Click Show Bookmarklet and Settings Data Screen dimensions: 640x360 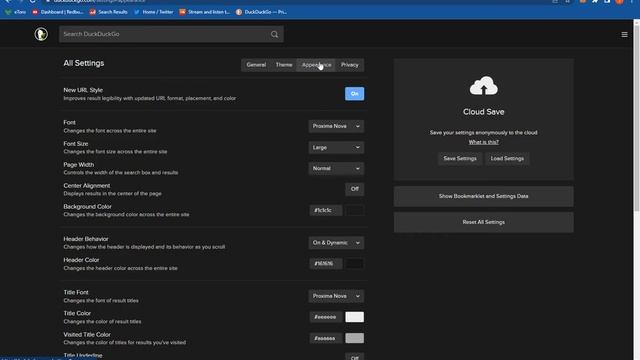pos(483,196)
